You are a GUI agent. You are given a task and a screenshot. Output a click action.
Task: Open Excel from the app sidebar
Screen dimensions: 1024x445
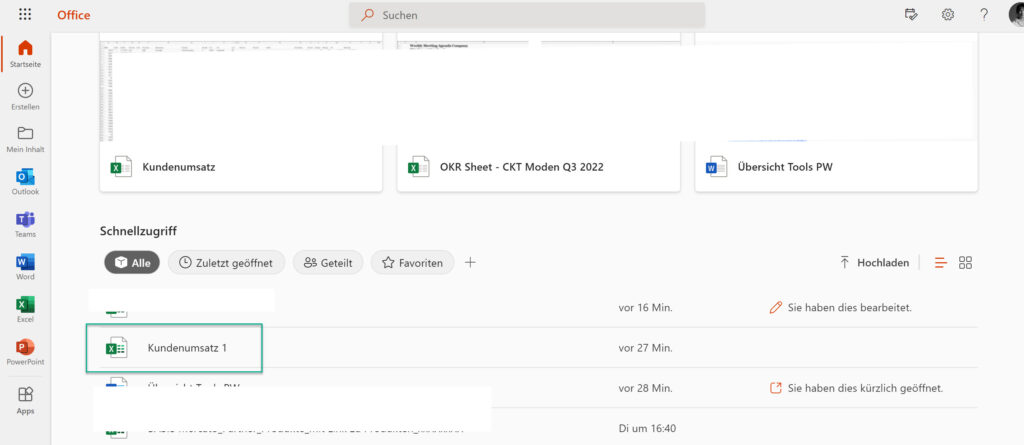pyautogui.click(x=25, y=305)
